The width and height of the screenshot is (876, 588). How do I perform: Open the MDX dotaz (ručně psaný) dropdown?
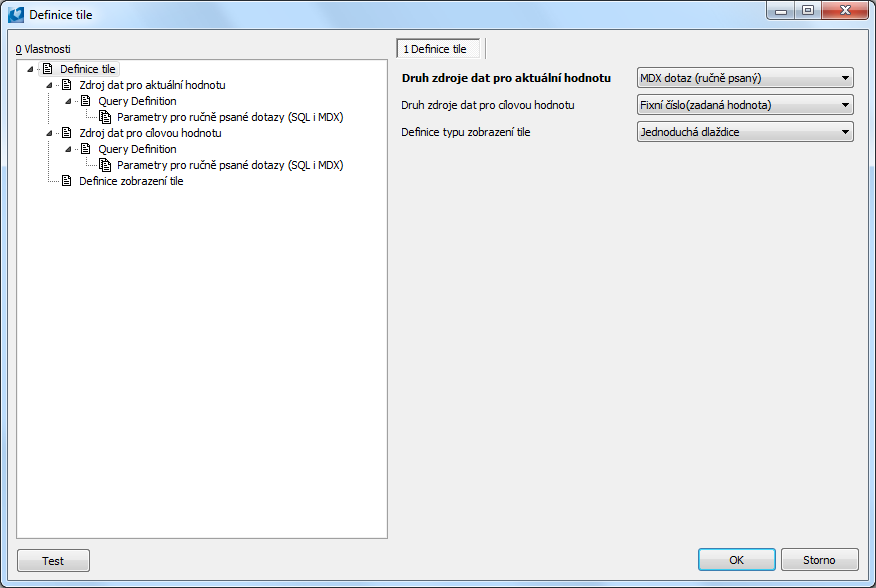click(745, 78)
